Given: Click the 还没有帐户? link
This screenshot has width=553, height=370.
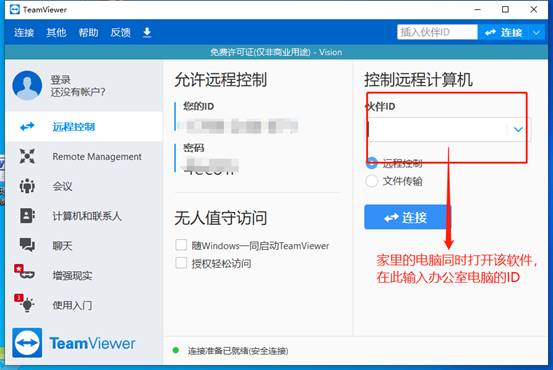Looking at the screenshot, I should click(x=78, y=92).
